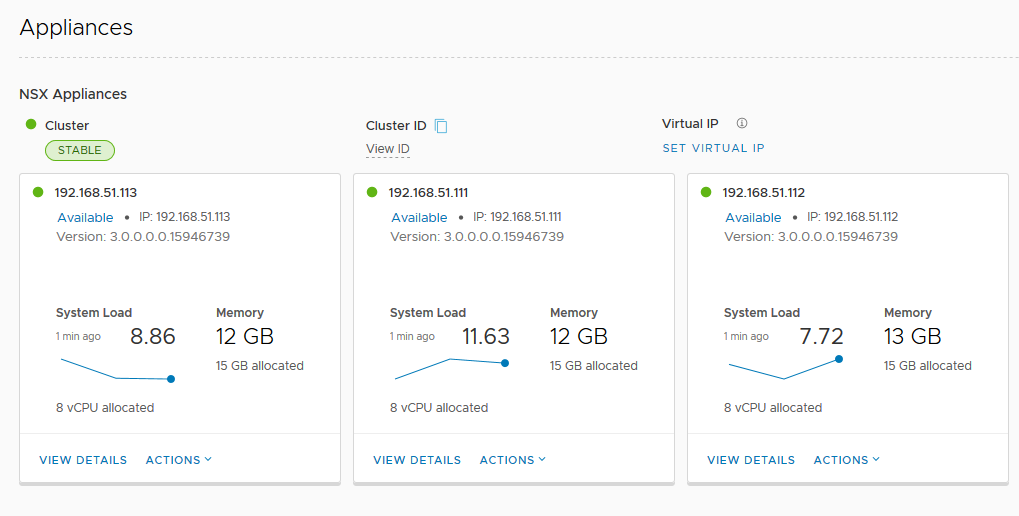
Task: Expand ACTIONS dropdown for 192.168.51.113
Action: pos(179,460)
